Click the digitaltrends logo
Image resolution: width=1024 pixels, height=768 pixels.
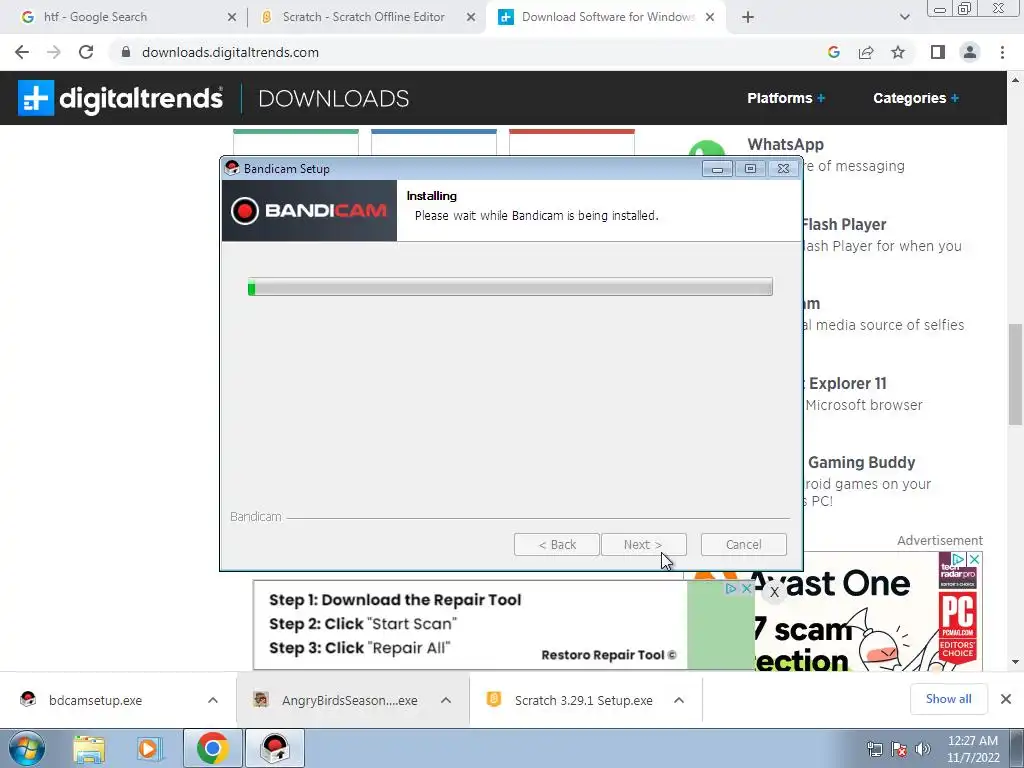120,98
